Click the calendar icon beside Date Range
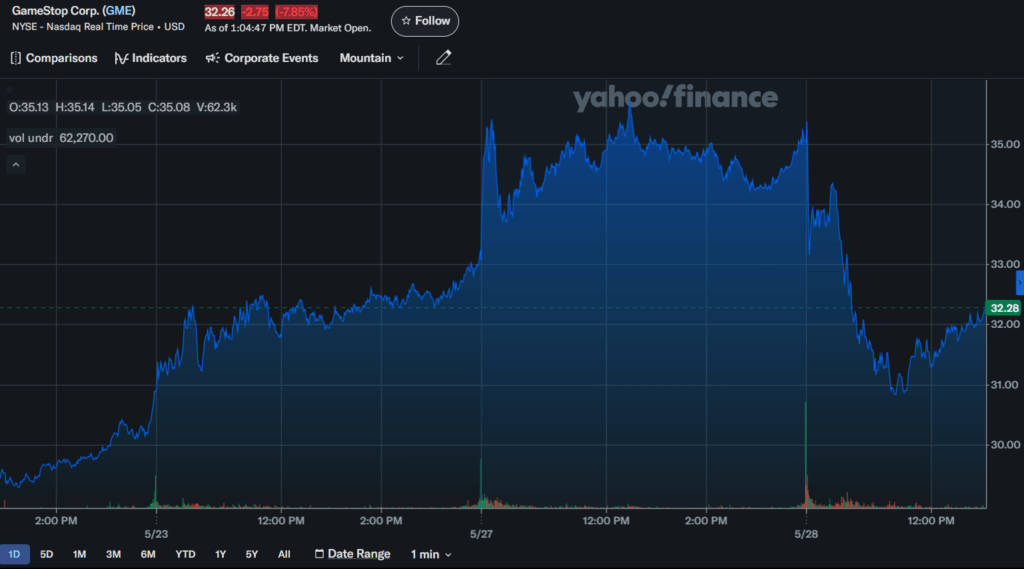1024x569 pixels. click(x=319, y=553)
